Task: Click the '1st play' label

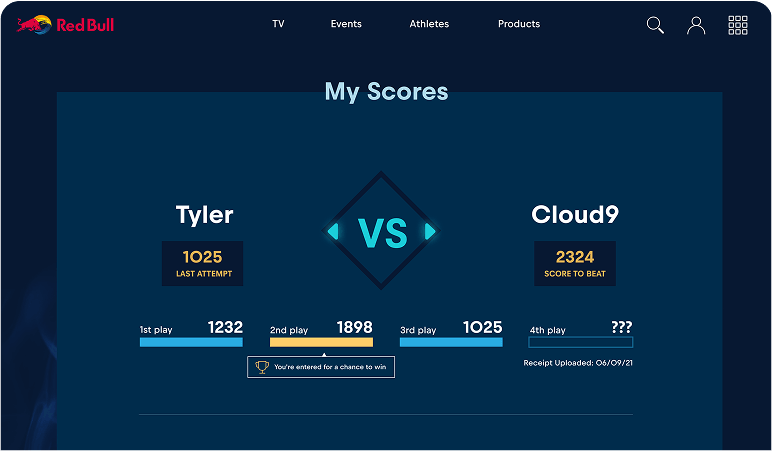Action: point(156,330)
